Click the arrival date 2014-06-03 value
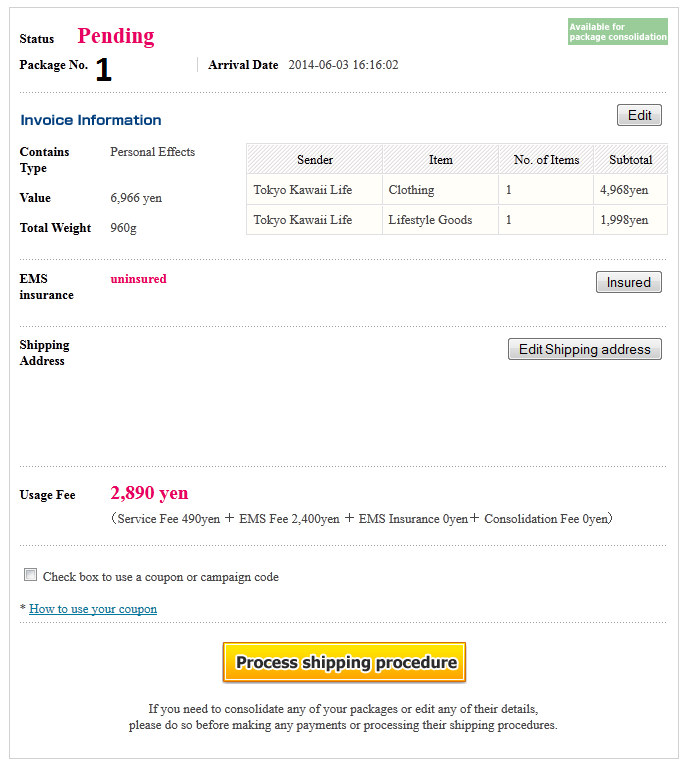The width and height of the screenshot is (692, 770). pos(343,65)
